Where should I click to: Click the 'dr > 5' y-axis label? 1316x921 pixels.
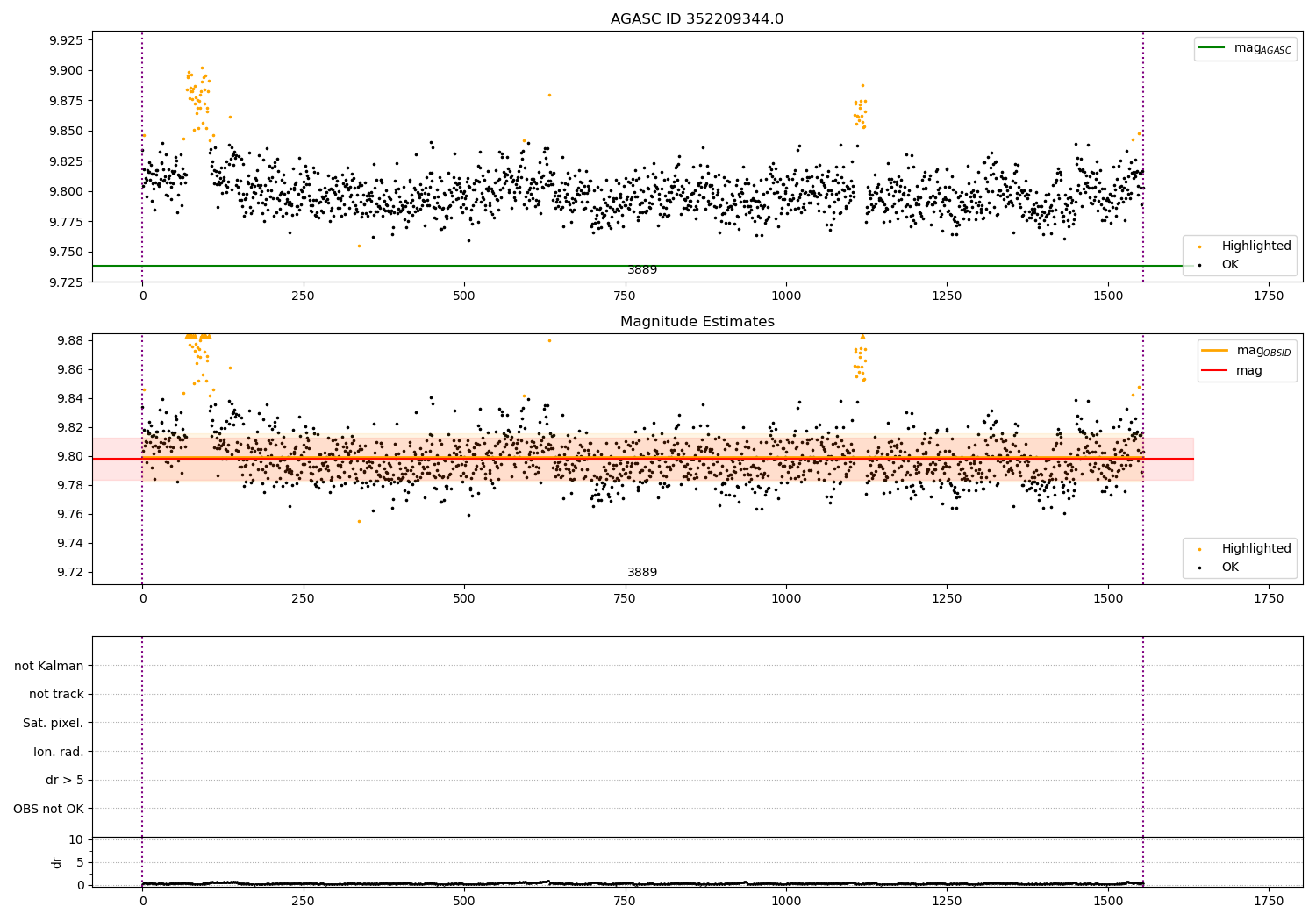(65, 780)
